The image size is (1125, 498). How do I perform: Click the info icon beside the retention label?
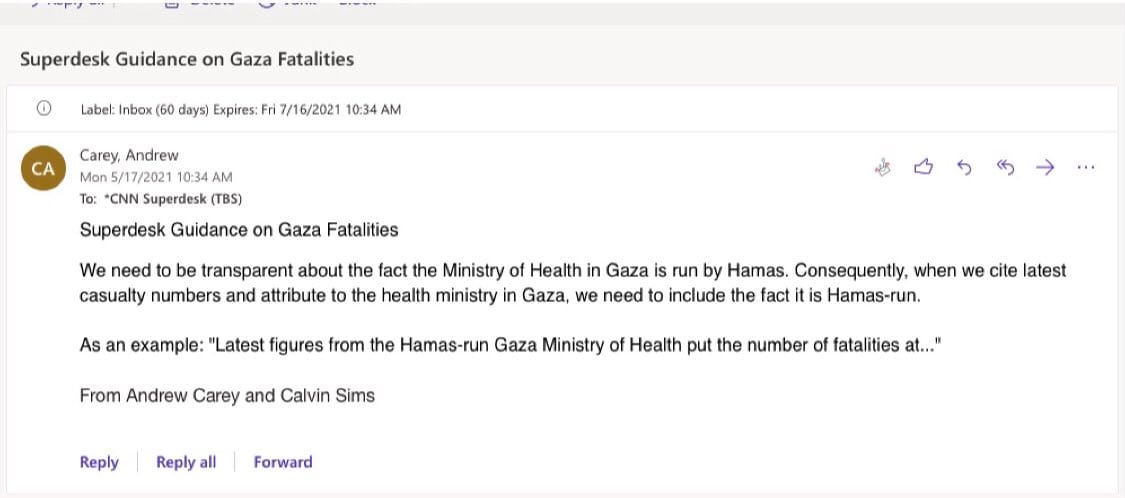tap(44, 109)
